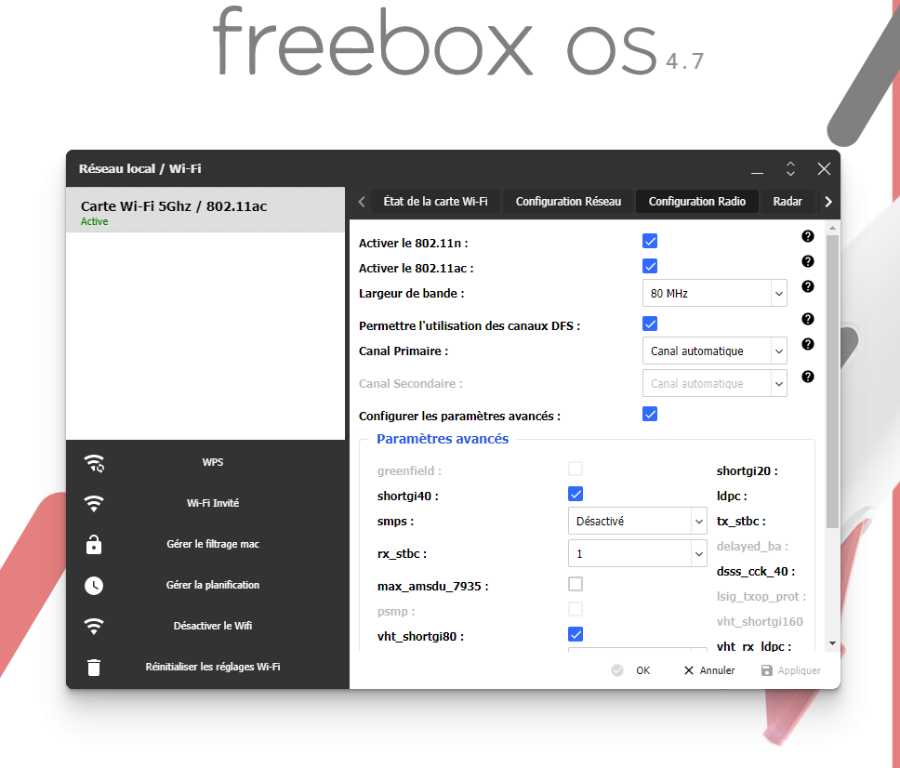Open the Radar tab
The height and width of the screenshot is (768, 900).
pos(788,201)
